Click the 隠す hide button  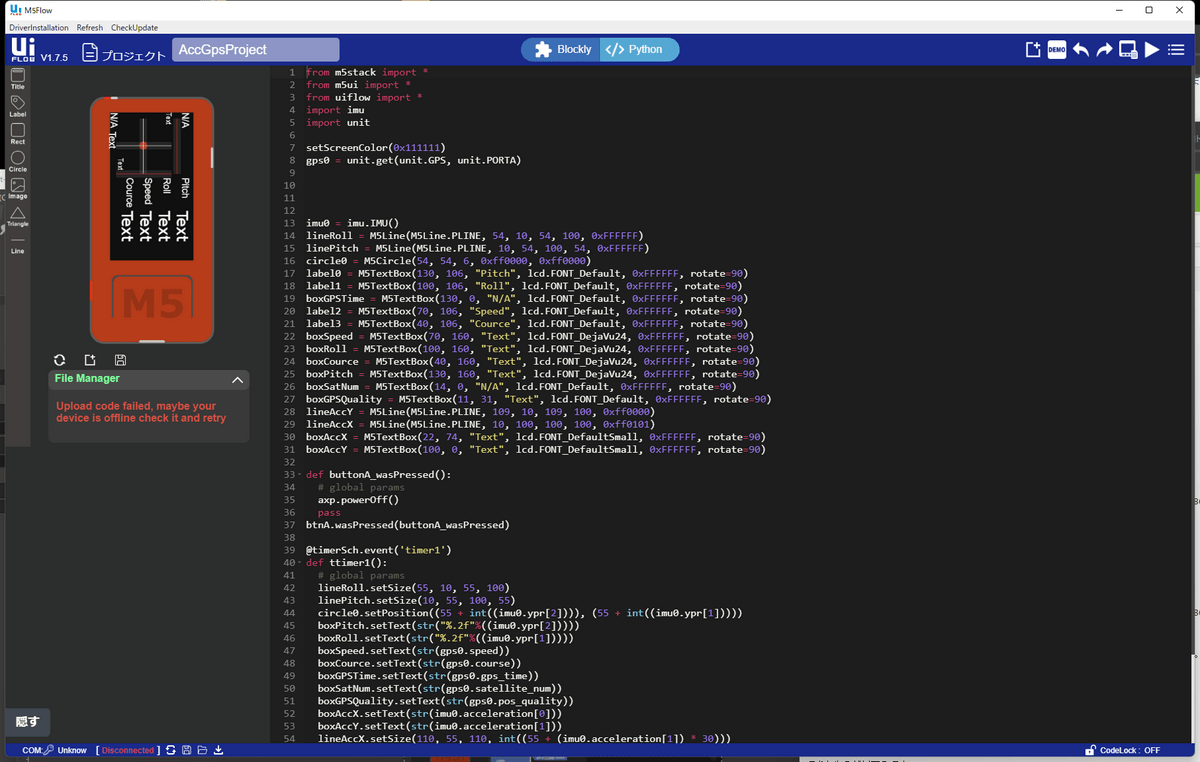[28, 721]
